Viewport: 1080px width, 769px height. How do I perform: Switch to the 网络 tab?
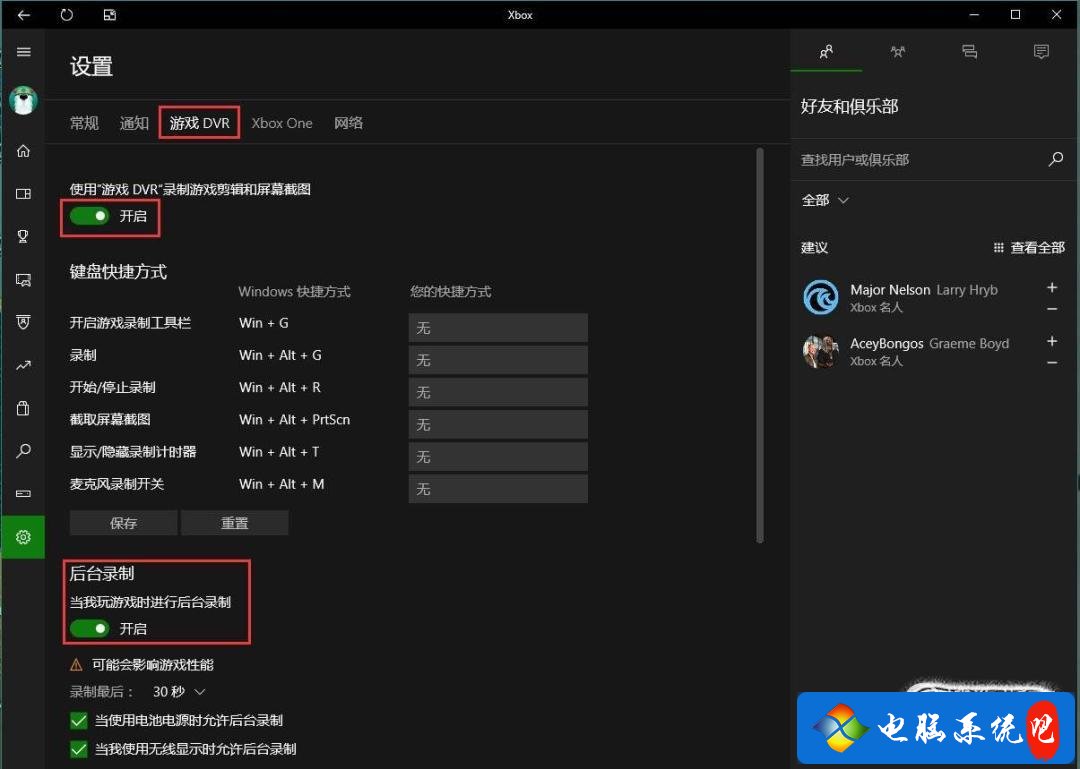(349, 123)
